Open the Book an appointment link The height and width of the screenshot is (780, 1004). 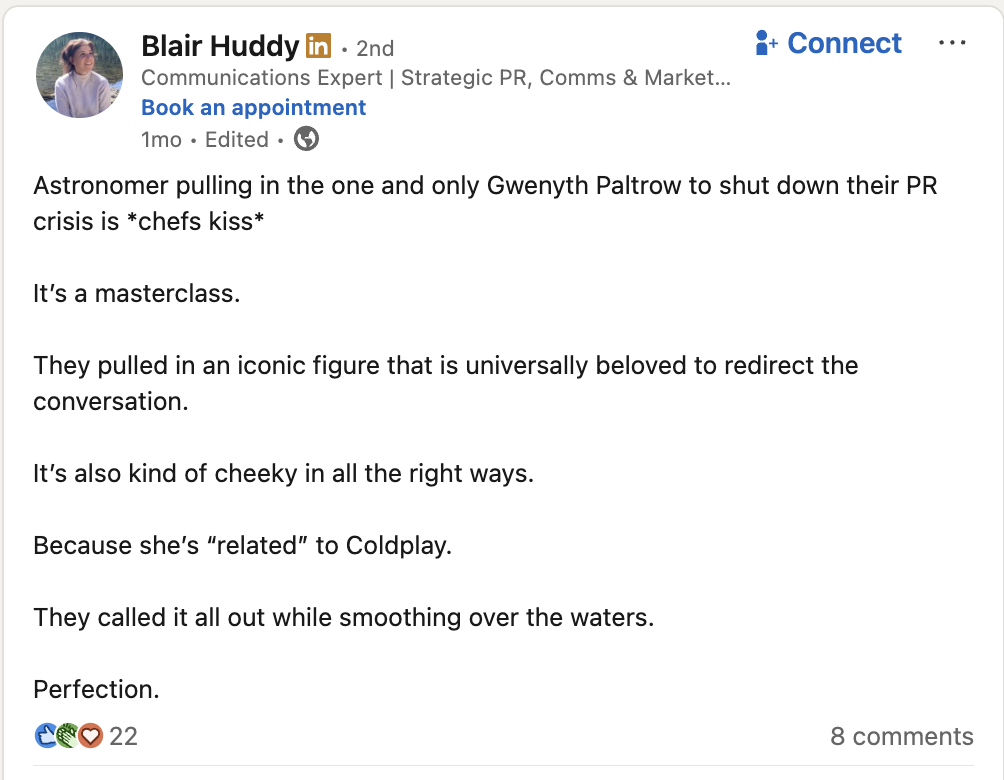tap(253, 107)
